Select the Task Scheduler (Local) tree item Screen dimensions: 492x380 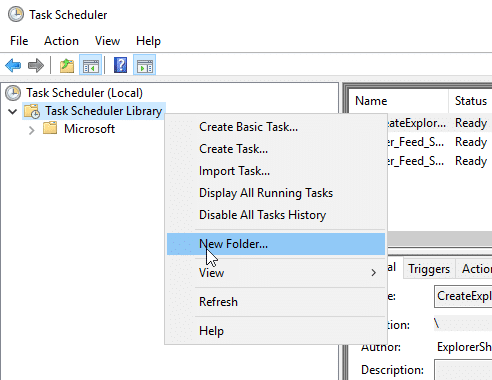tap(84, 93)
